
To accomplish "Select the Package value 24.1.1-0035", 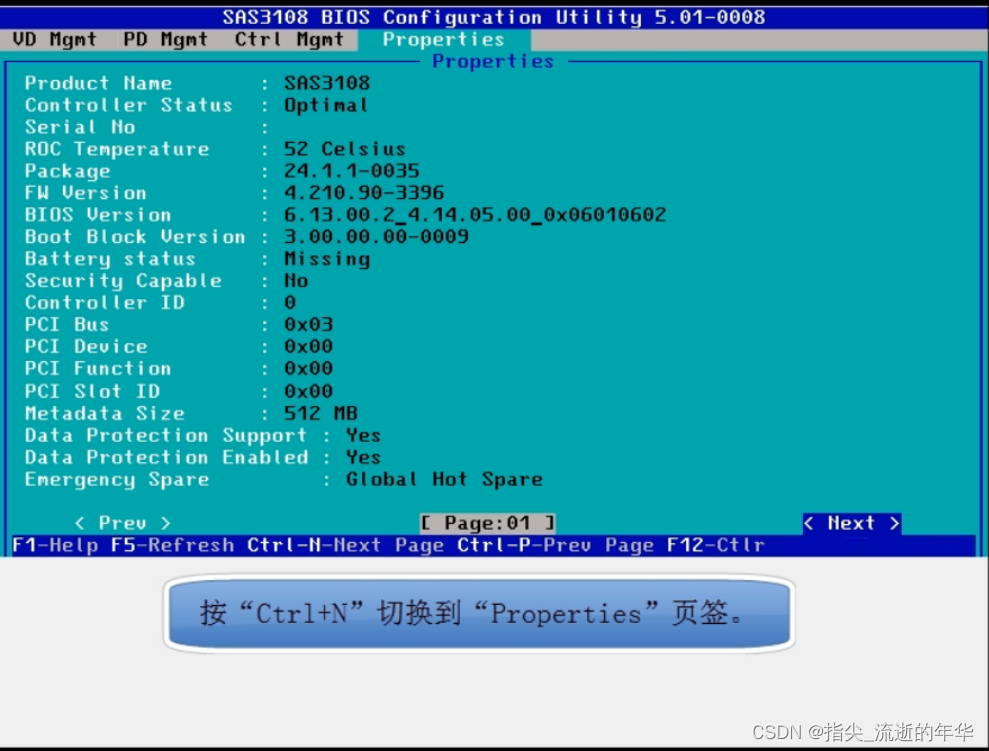I will (x=351, y=171).
